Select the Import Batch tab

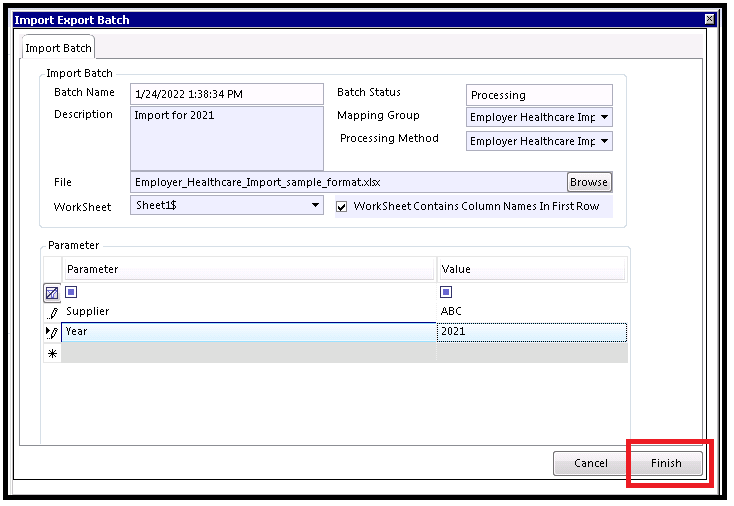coord(59,48)
